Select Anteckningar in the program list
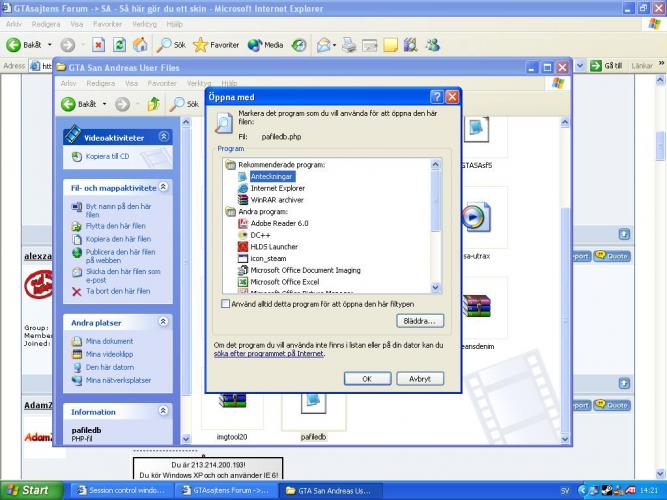Image resolution: width=667 pixels, height=500 pixels. point(271,176)
